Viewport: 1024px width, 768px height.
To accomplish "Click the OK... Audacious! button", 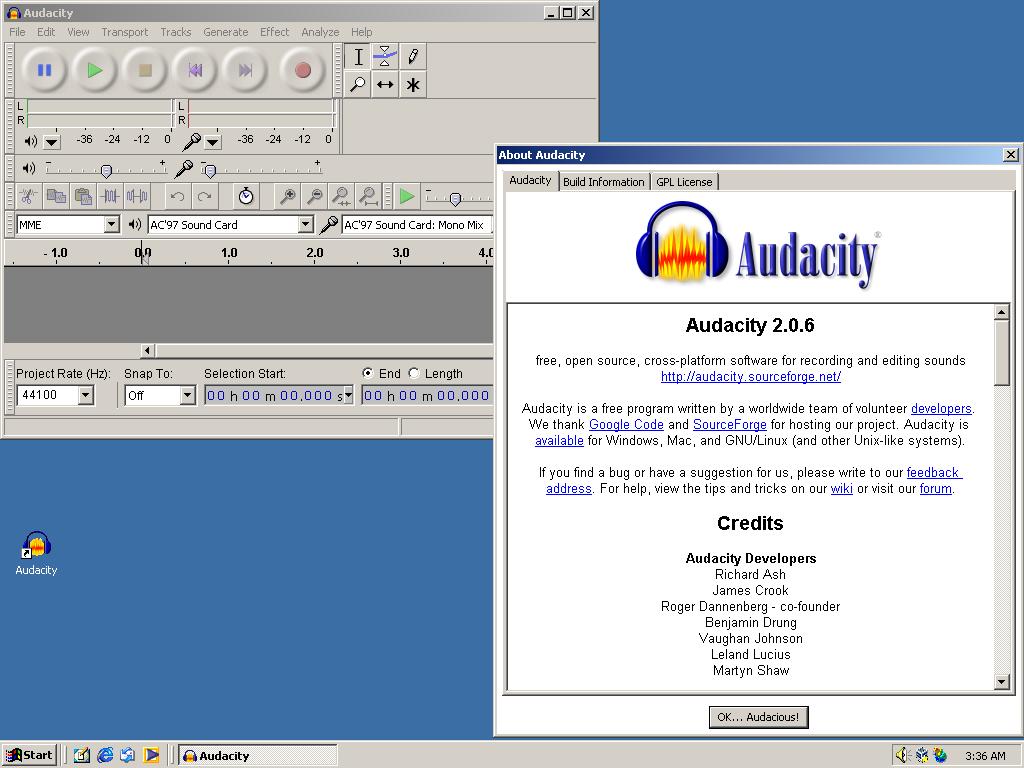I will tap(758, 716).
